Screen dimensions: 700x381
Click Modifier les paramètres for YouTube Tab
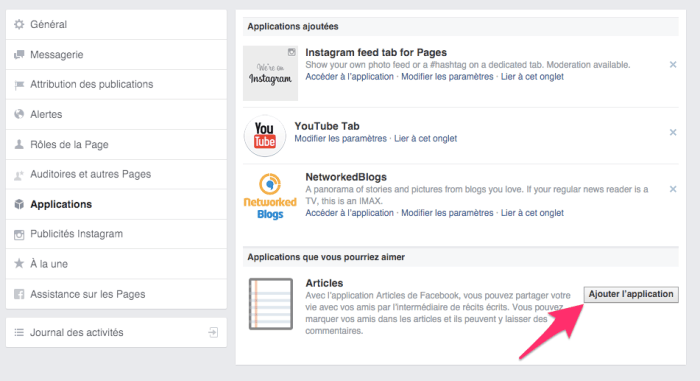(341, 138)
